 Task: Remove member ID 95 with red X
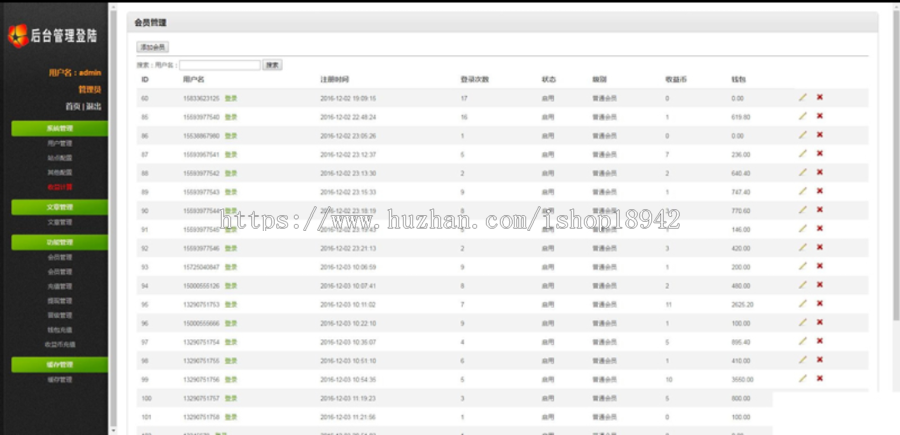820,304
